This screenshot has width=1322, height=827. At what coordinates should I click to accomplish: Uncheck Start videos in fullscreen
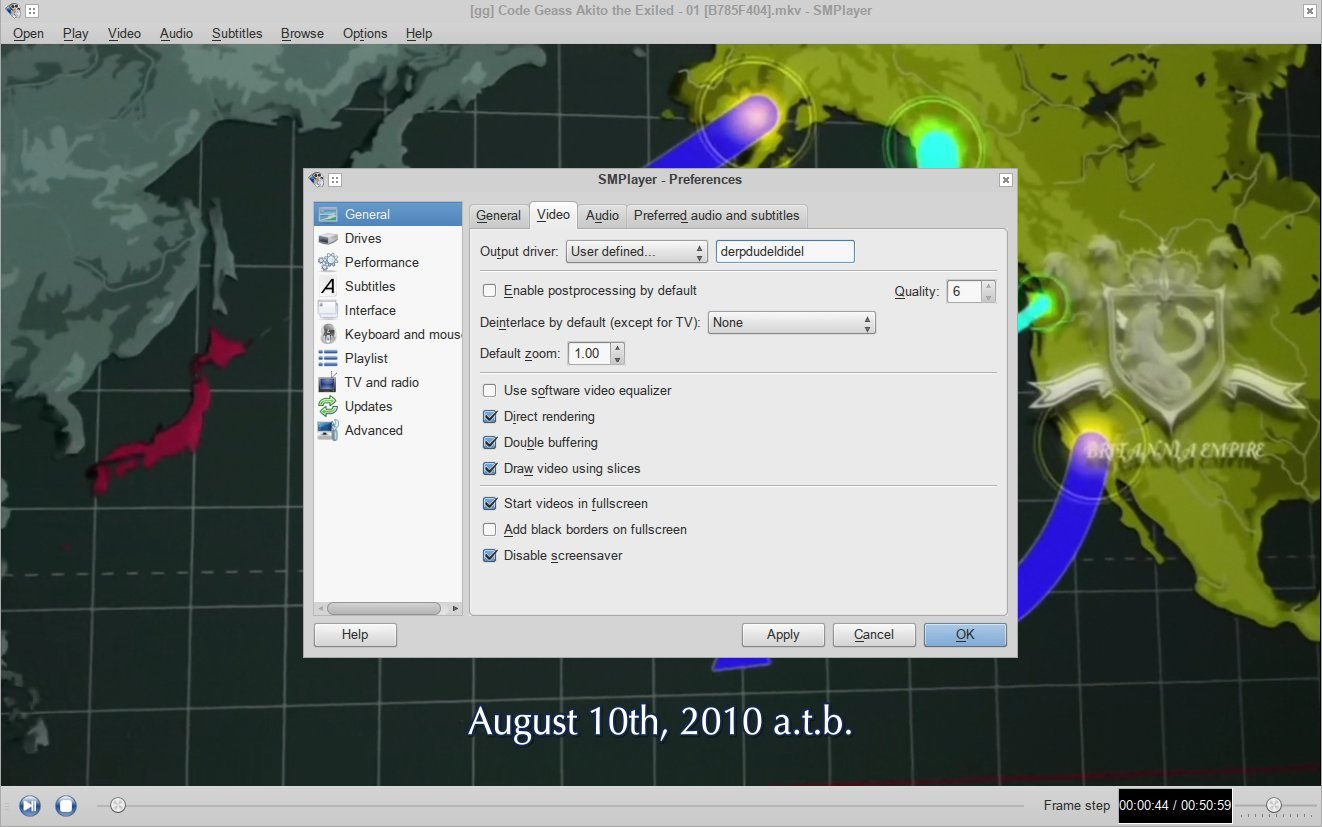(x=490, y=504)
